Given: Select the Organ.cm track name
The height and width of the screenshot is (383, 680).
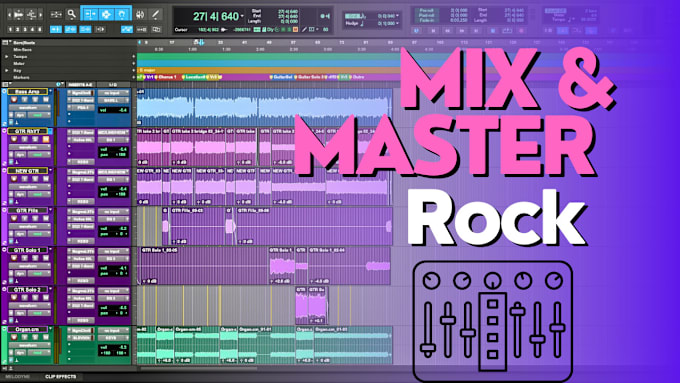Looking at the screenshot, I should [27, 329].
